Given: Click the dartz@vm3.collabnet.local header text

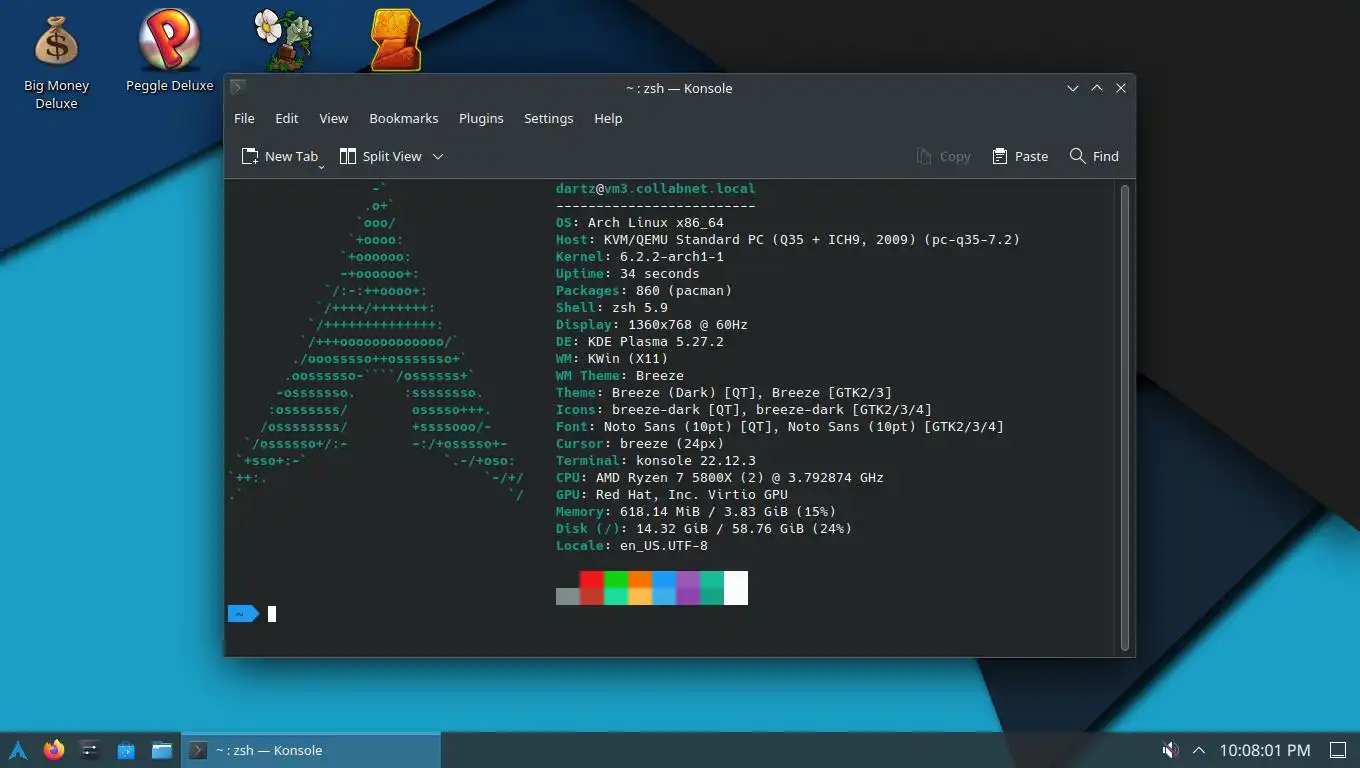Looking at the screenshot, I should (656, 188).
